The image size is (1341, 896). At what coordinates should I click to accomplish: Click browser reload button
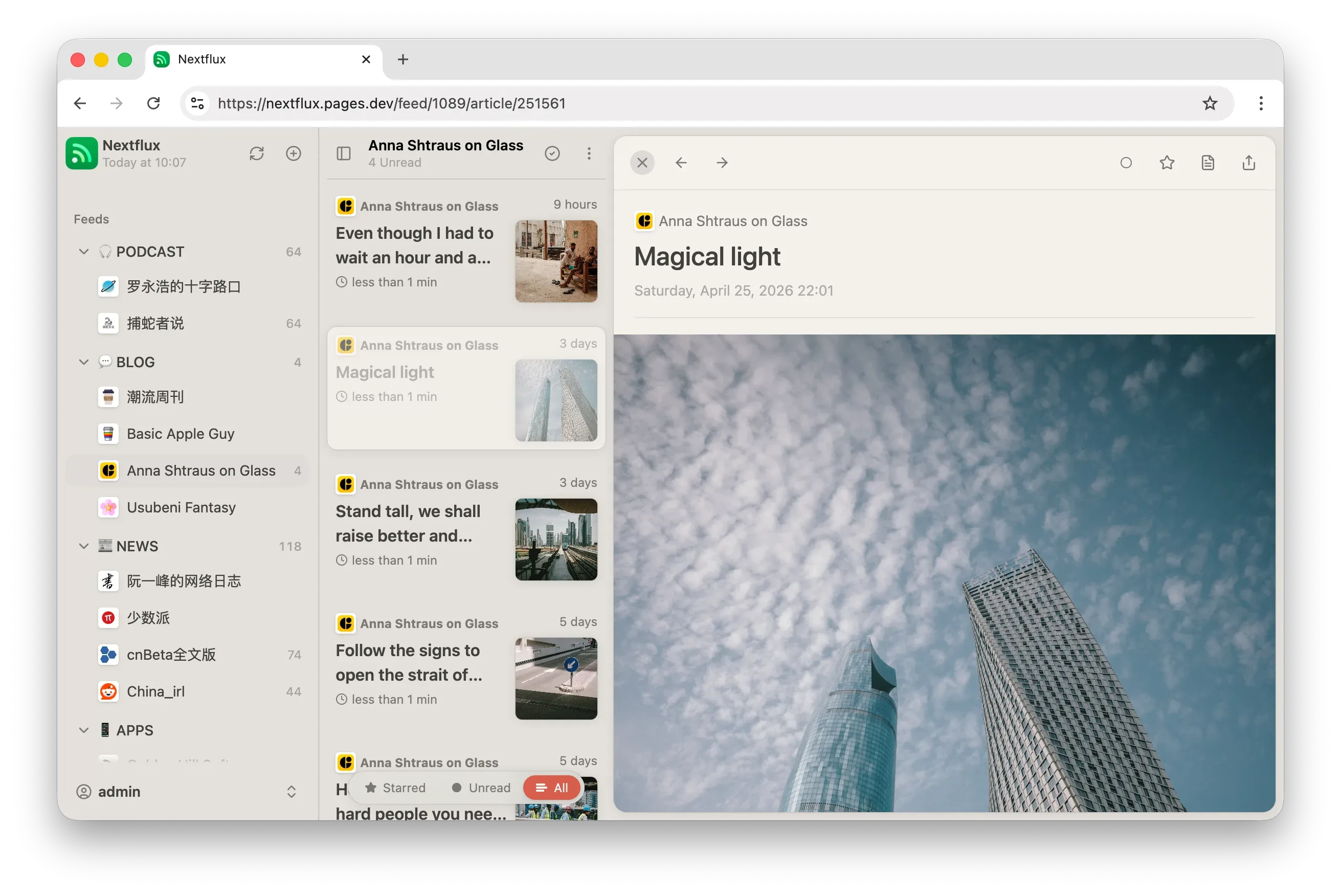pos(153,103)
